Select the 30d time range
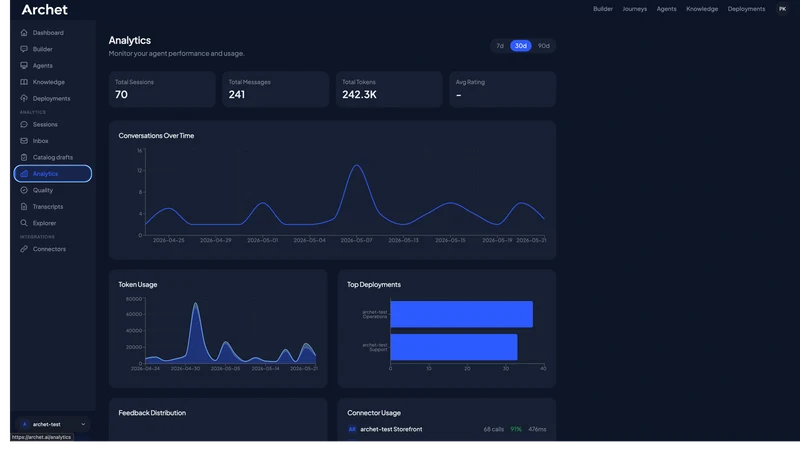The image size is (800, 450). click(x=520, y=46)
